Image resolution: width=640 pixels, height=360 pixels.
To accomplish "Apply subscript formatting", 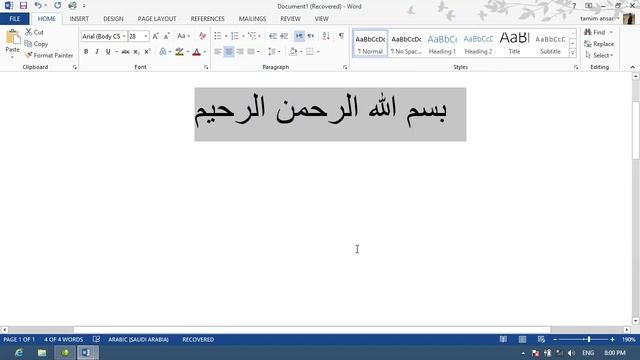I will (136, 52).
